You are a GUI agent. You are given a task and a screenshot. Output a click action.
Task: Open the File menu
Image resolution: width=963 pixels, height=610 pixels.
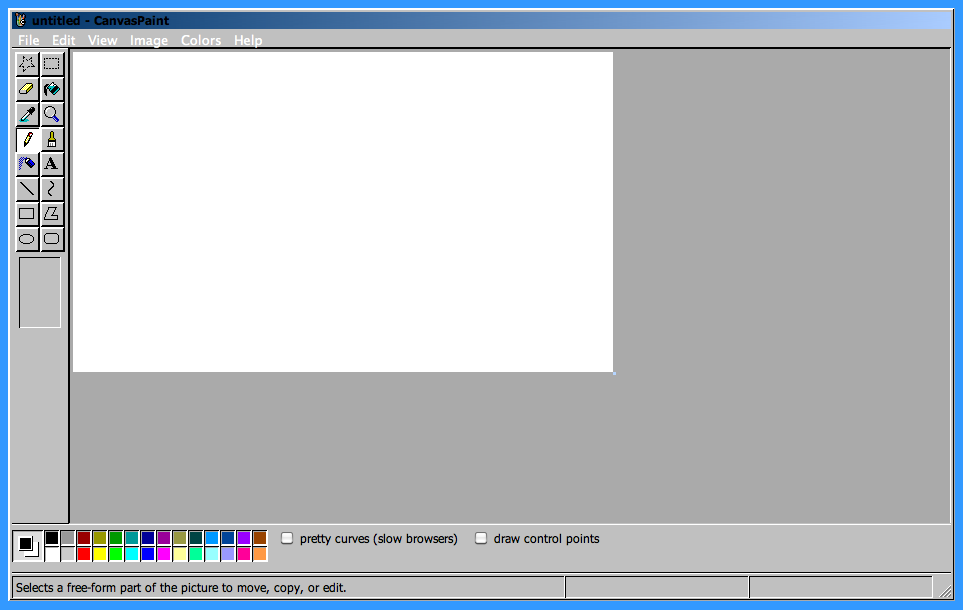28,41
